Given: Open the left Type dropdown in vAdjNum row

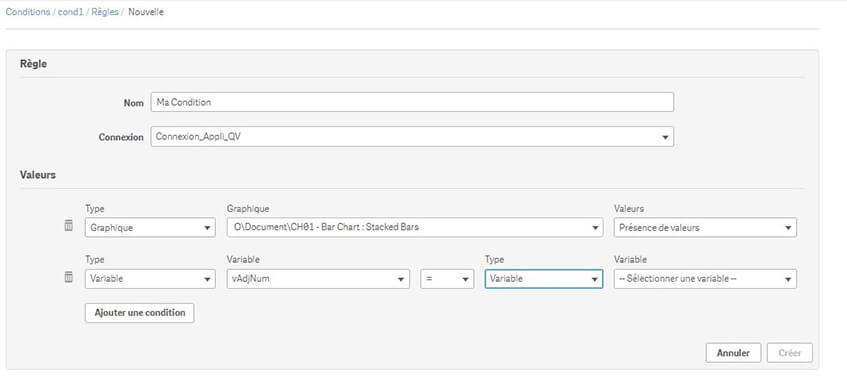Looking at the screenshot, I should [x=150, y=279].
